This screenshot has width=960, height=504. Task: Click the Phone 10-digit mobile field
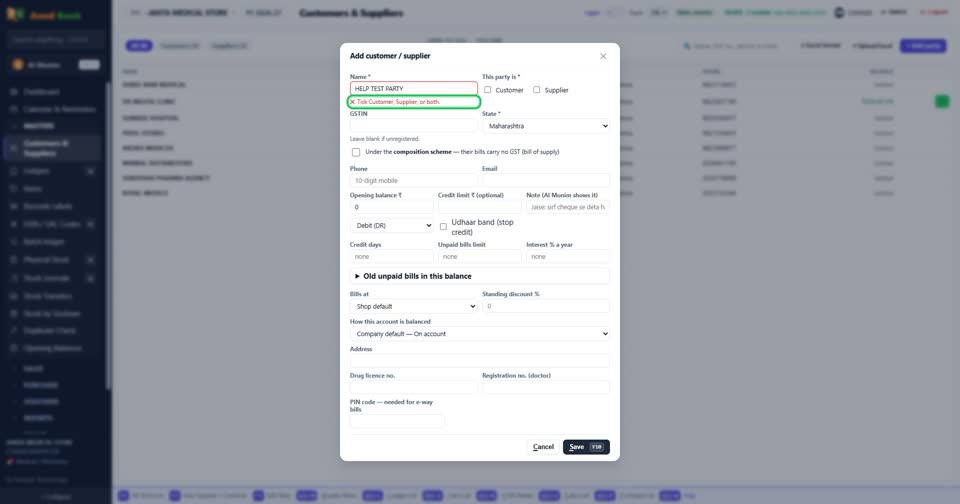[413, 181]
